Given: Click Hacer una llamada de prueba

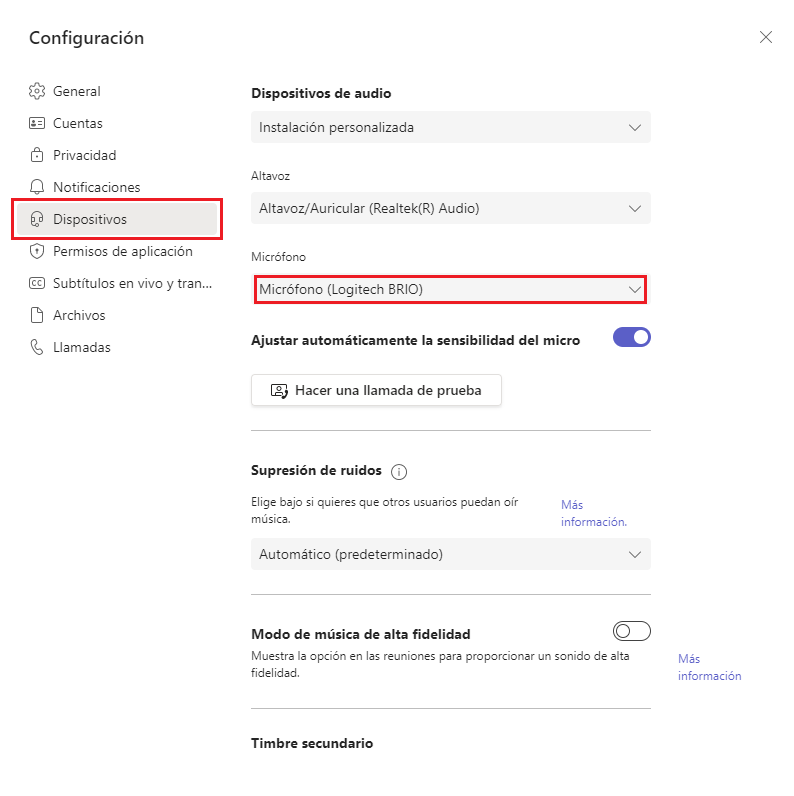Looking at the screenshot, I should click(376, 390).
